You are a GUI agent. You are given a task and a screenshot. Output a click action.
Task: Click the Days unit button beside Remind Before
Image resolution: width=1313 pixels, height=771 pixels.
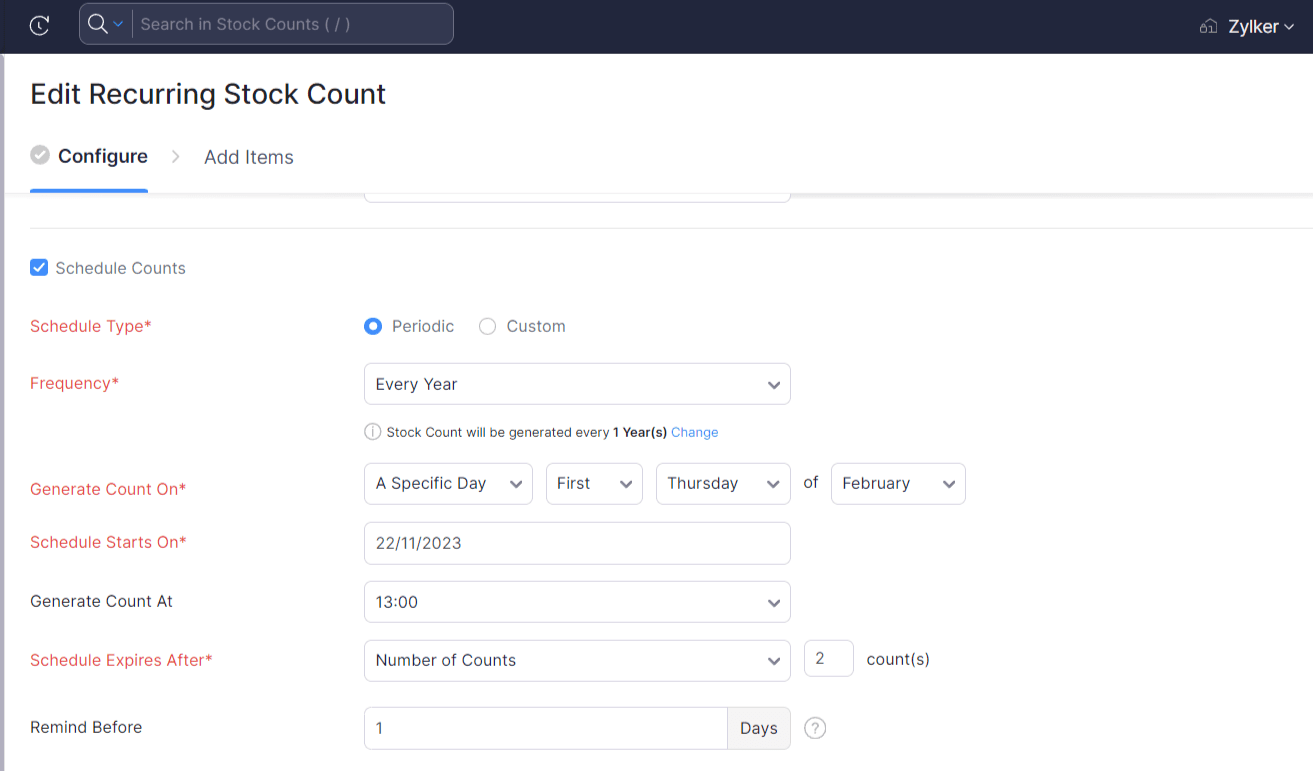pos(758,728)
